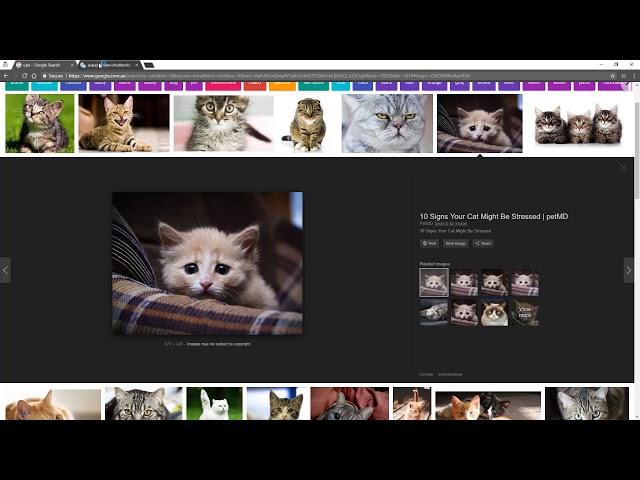640x480 pixels.
Task: Select the orange-colored suggestion chip
Action: coord(282,85)
